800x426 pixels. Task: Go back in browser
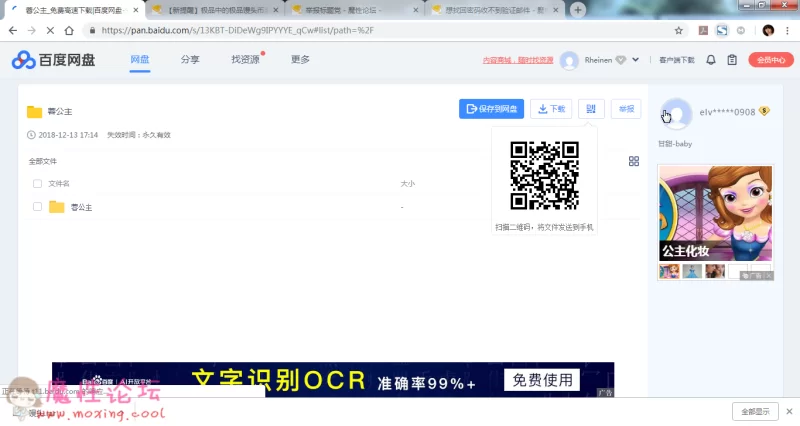[x=13, y=31]
